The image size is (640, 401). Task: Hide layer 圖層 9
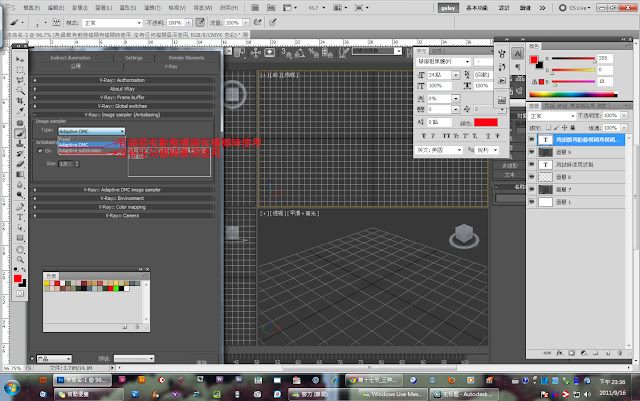click(x=531, y=152)
